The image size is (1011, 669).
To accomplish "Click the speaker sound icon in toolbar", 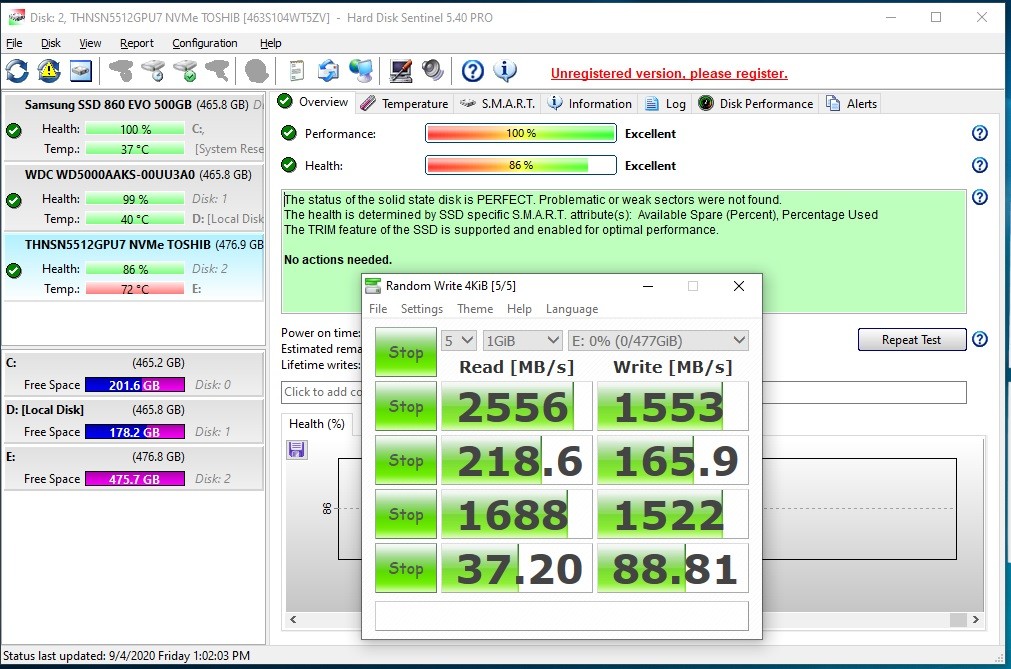I will pyautogui.click(x=432, y=71).
